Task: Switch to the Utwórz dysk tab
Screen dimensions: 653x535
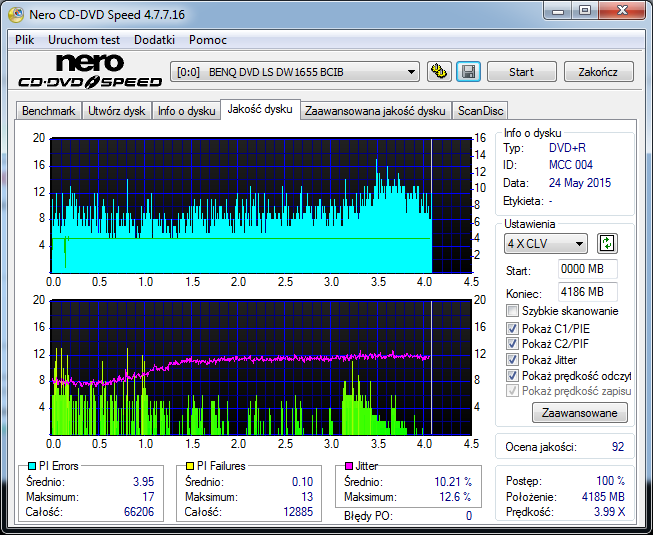Action: [x=117, y=111]
